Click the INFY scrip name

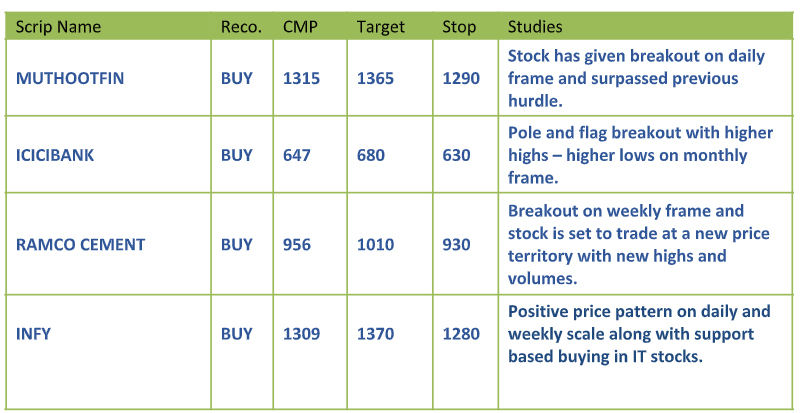[33, 334]
